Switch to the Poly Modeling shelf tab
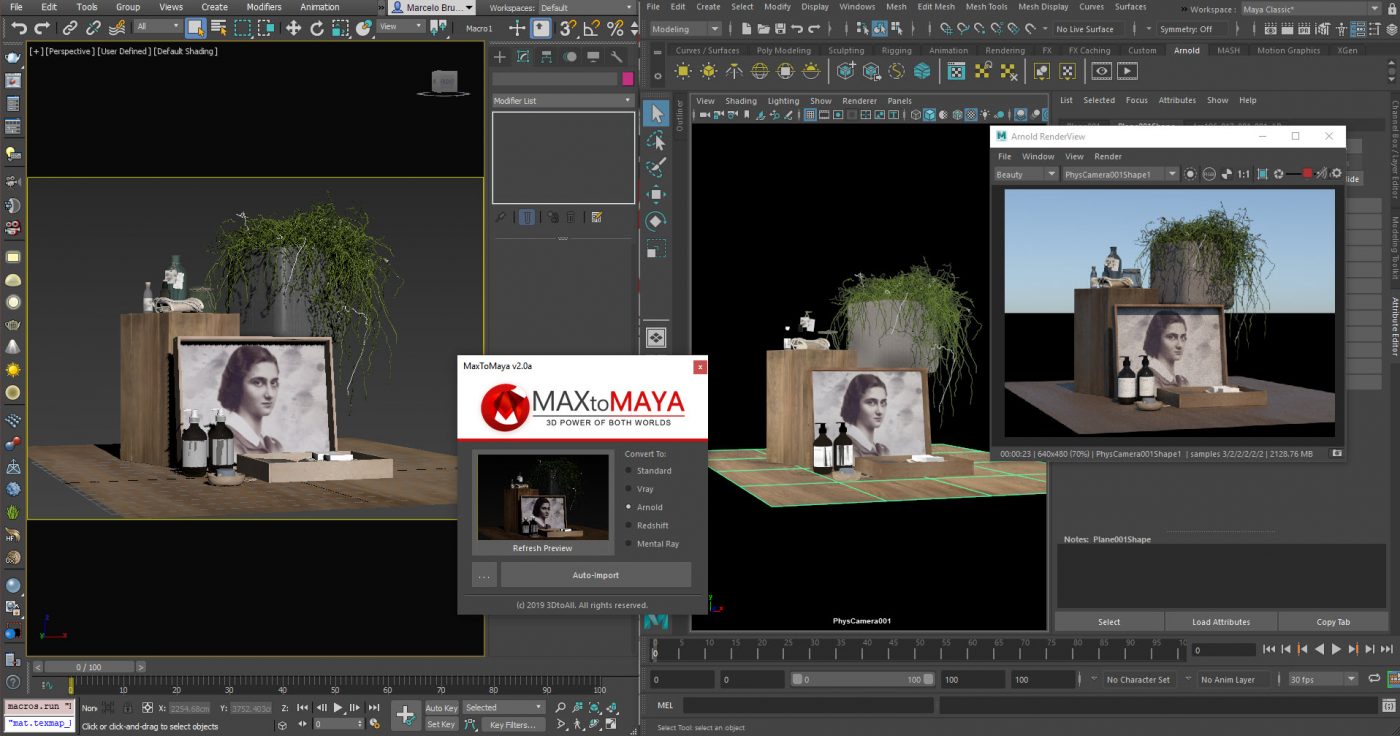 pyautogui.click(x=783, y=50)
